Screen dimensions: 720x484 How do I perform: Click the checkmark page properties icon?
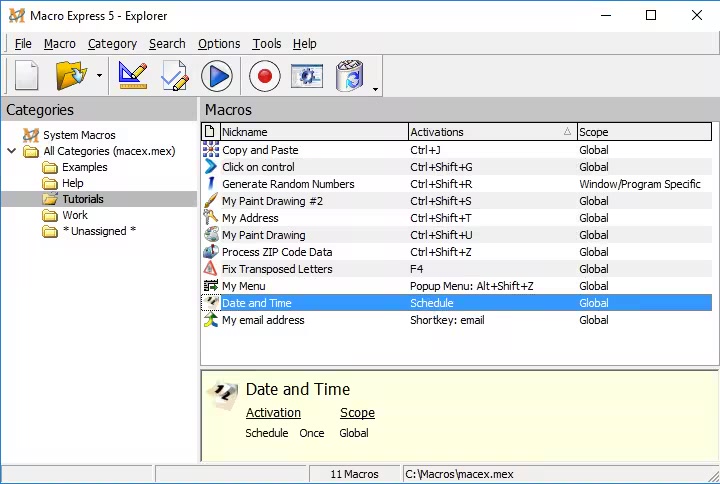(x=175, y=76)
